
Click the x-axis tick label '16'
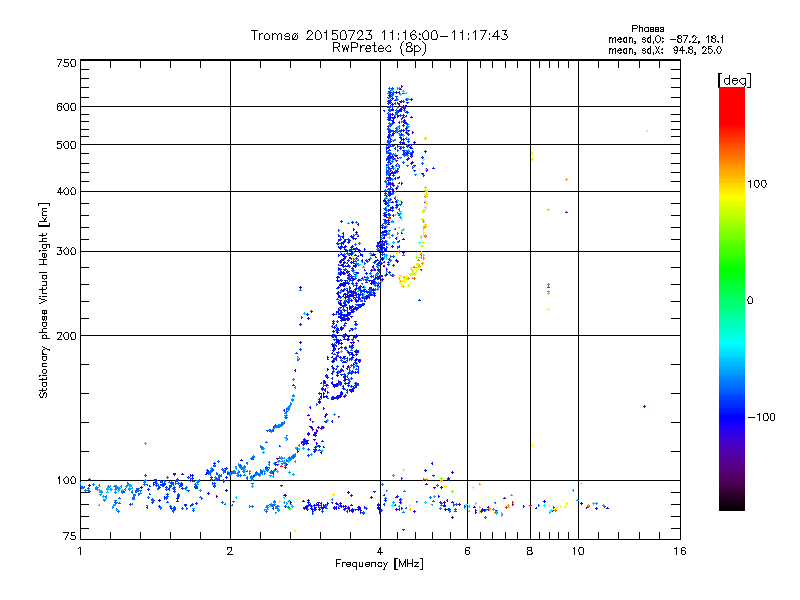680,551
